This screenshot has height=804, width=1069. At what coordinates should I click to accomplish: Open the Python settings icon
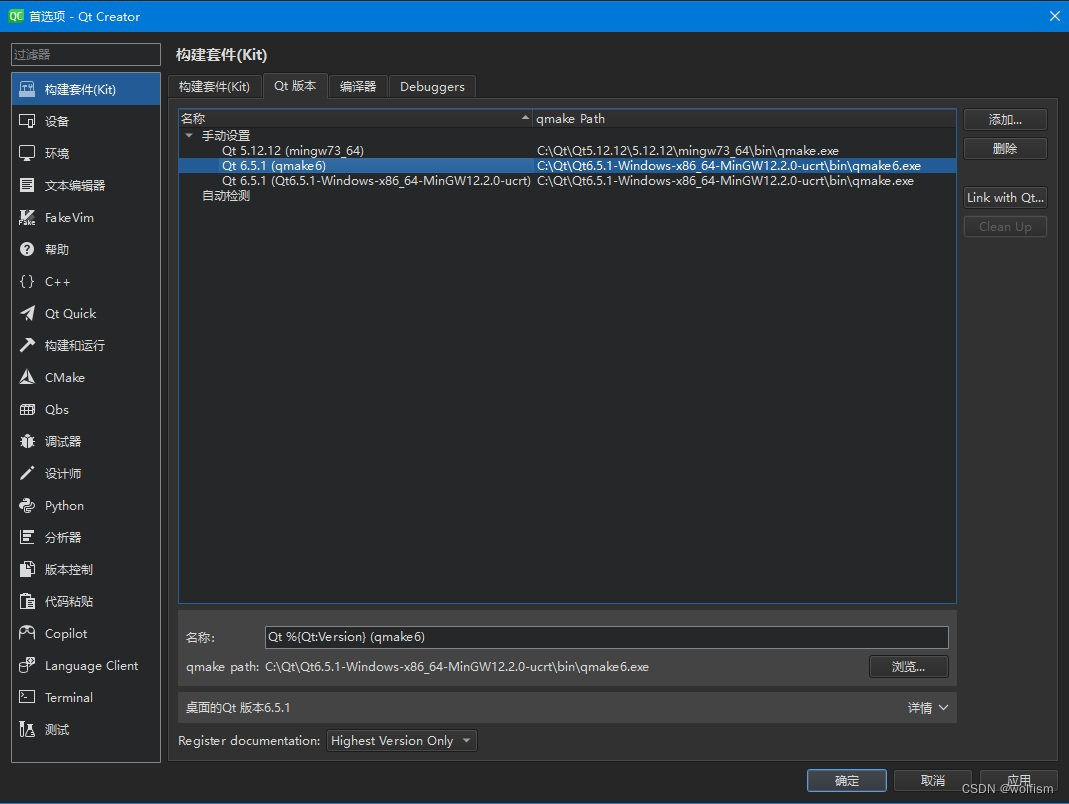tap(27, 505)
